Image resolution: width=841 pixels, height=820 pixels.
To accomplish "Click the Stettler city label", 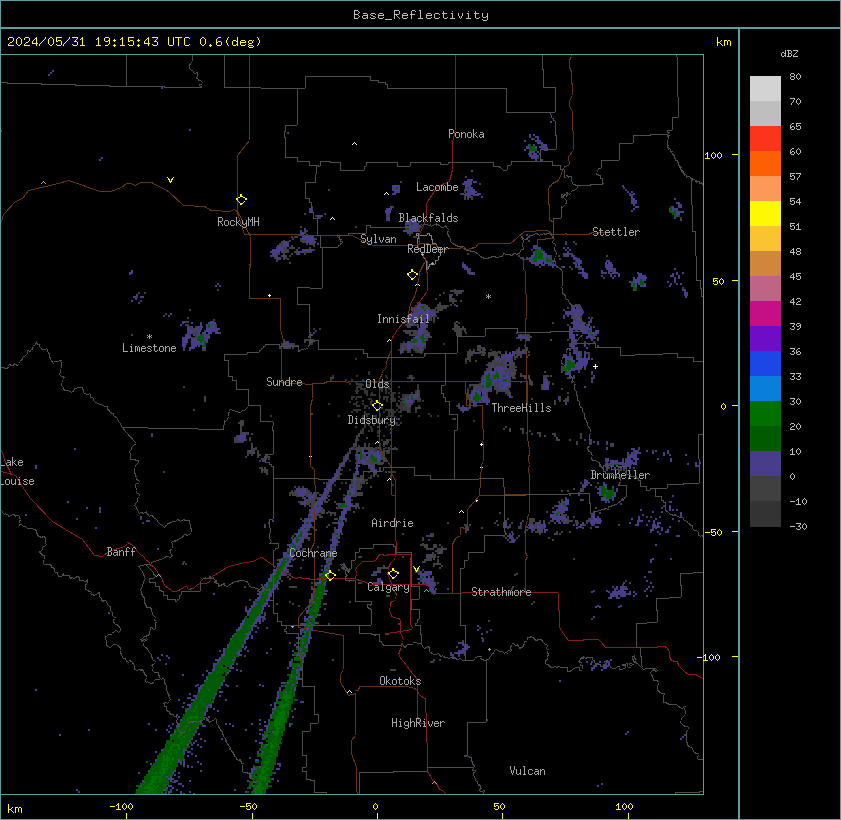I will point(616,232).
